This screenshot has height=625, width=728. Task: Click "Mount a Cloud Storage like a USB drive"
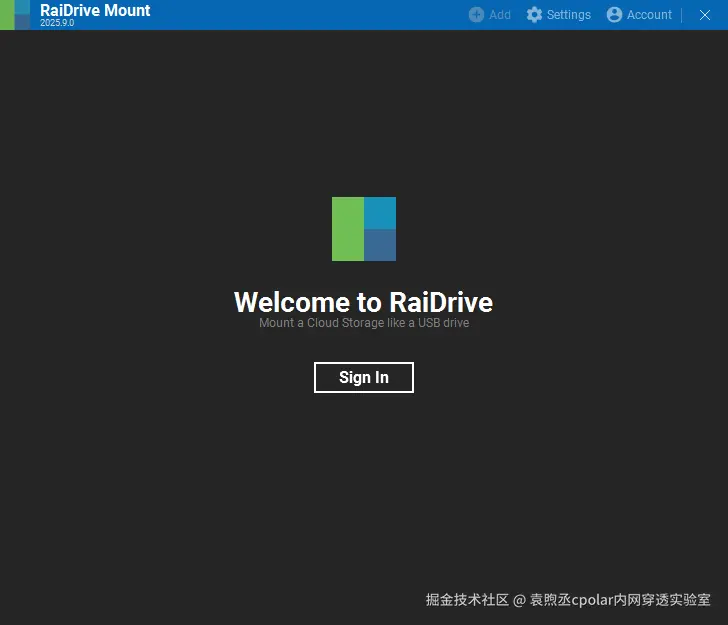point(364,323)
